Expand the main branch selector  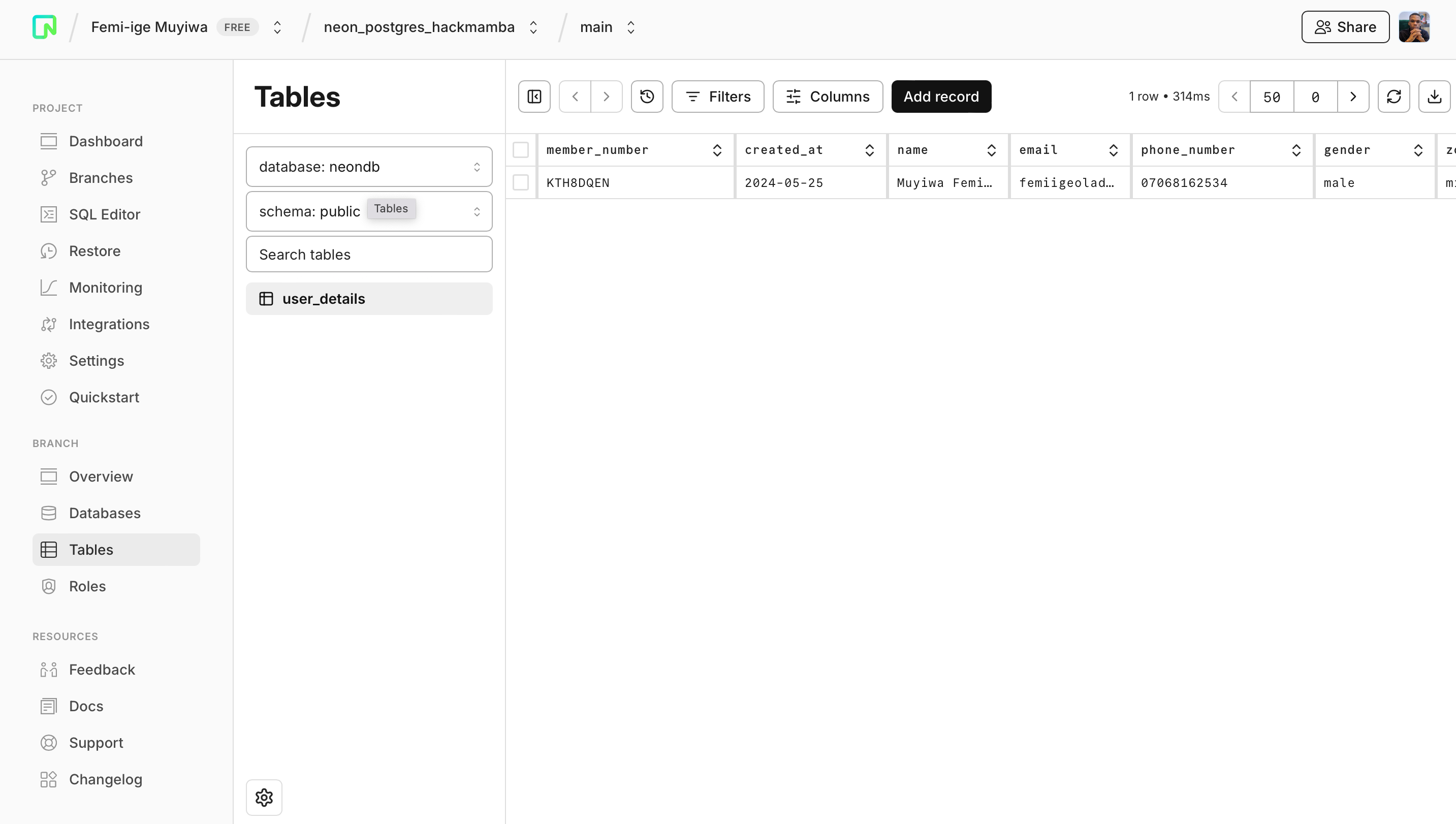point(608,27)
